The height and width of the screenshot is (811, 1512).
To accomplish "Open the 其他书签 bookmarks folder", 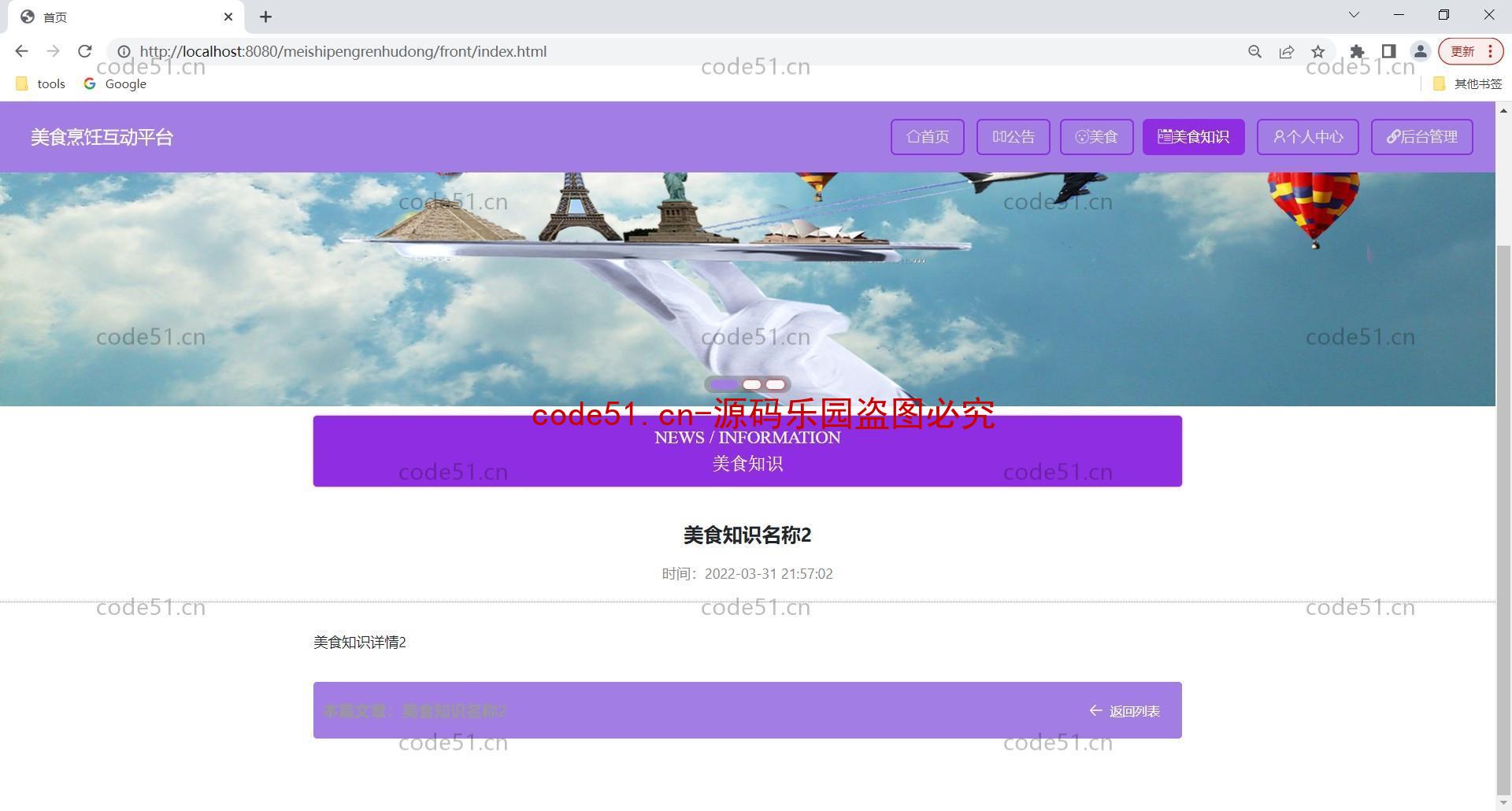I will 1468,83.
